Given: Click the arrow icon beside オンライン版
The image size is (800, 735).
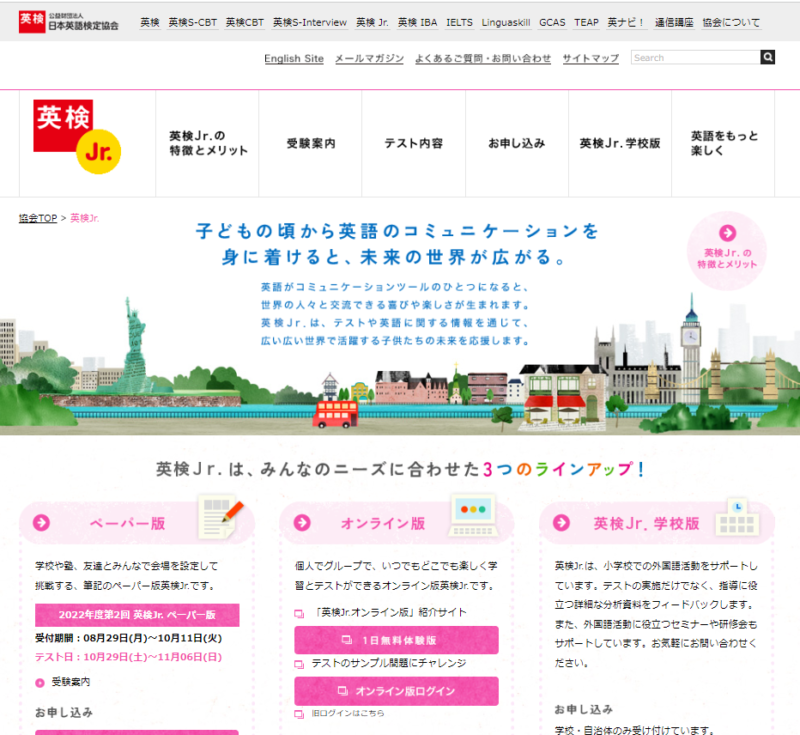Looking at the screenshot, I should coord(302,523).
